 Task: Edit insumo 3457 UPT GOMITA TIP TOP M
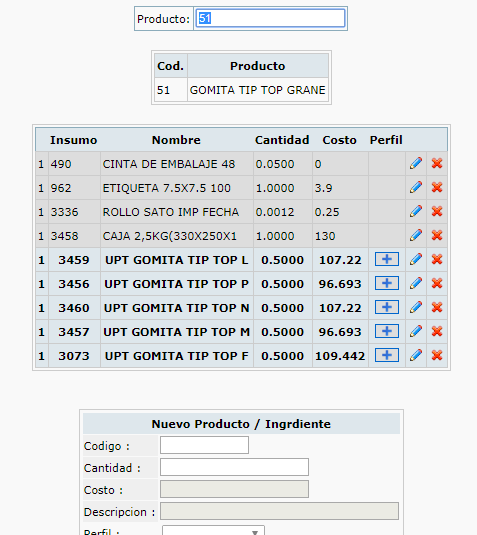(416, 331)
